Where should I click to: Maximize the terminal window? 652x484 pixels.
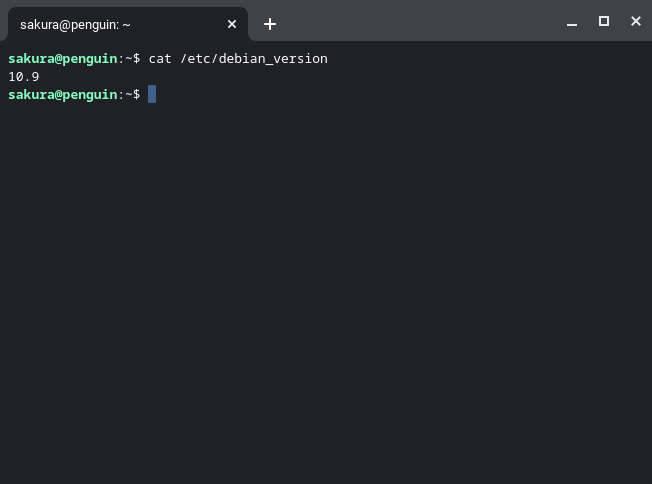[x=604, y=22]
